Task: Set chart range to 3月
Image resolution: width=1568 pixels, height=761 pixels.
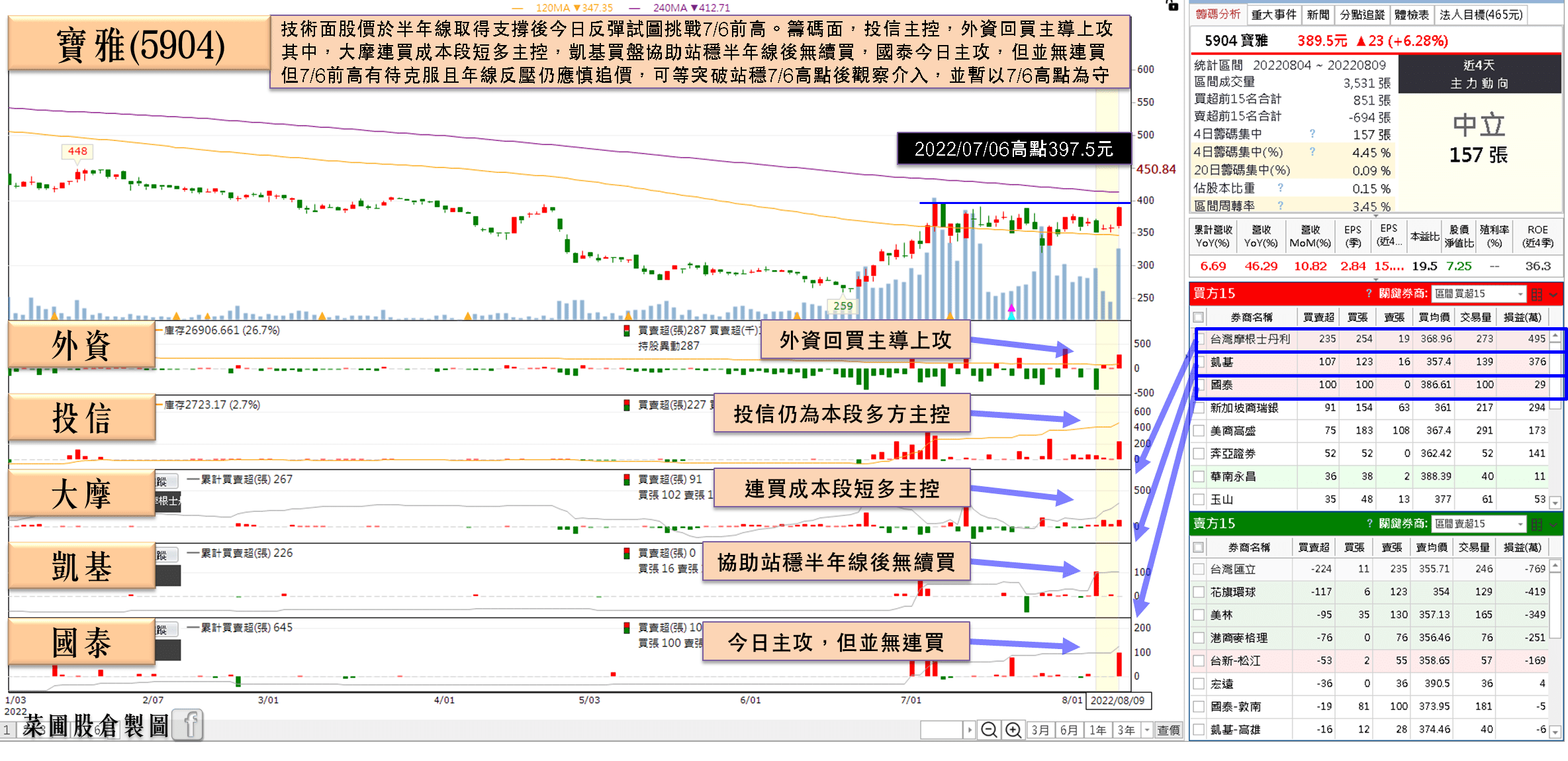Action: [x=1040, y=730]
